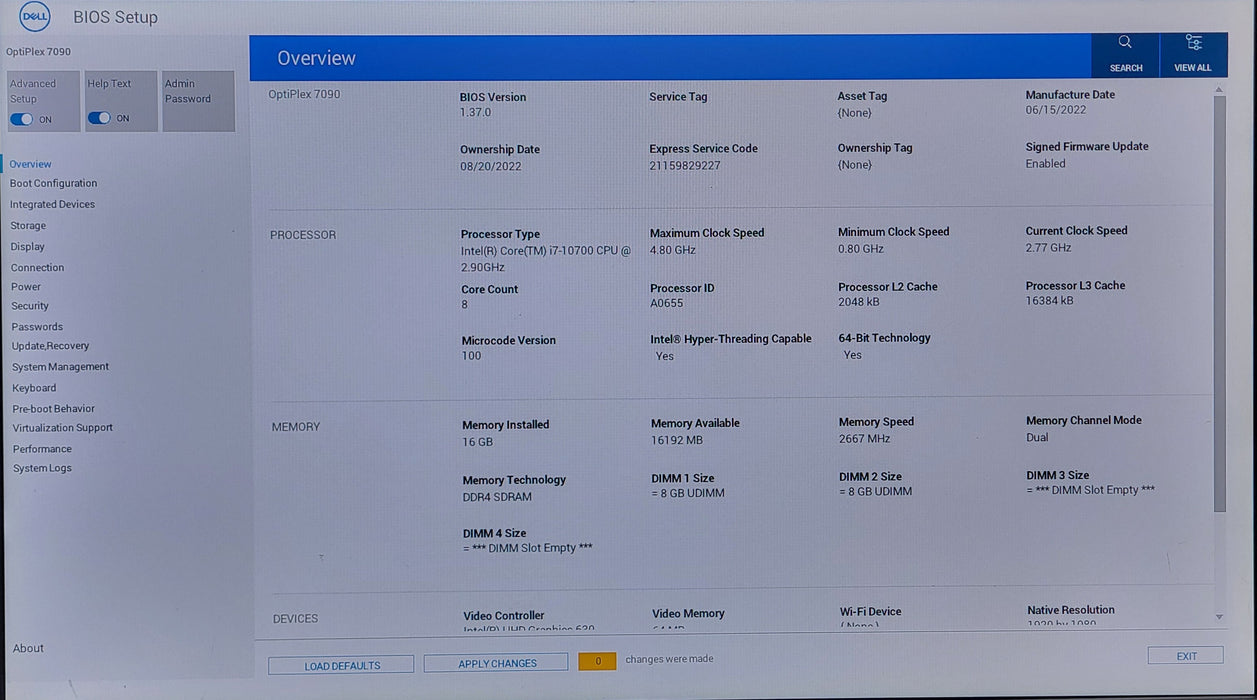Click the Ownership Date 08/20/2022
The height and width of the screenshot is (700, 1257).
pos(491,166)
